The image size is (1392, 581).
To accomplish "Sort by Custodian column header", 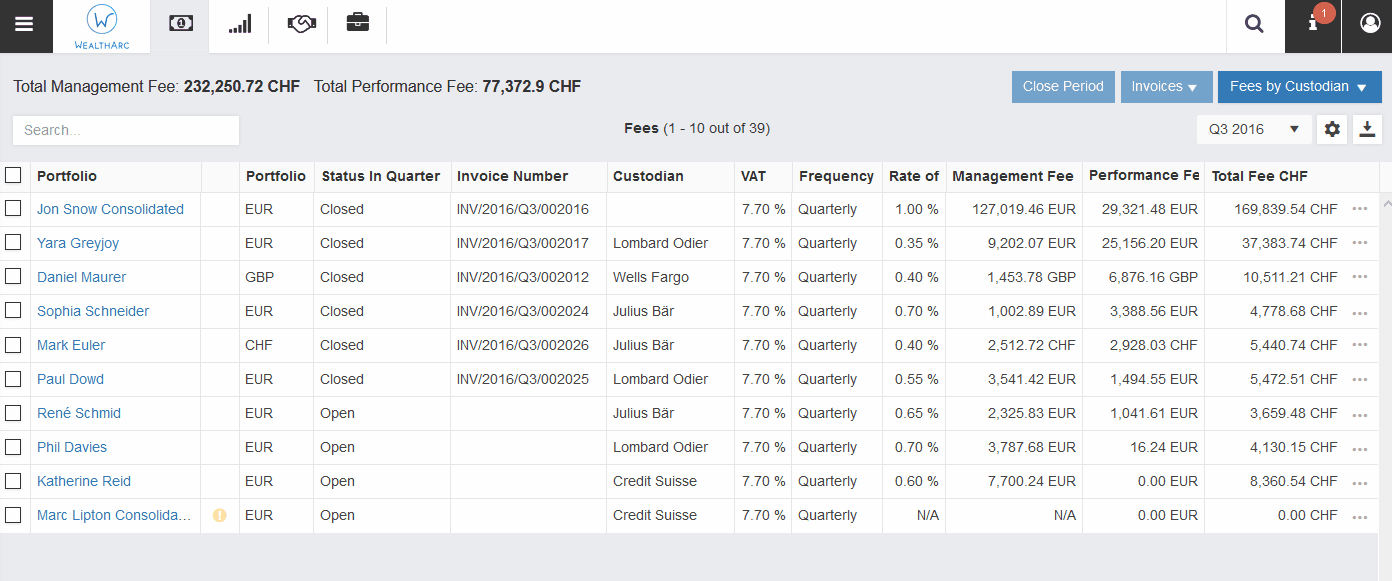I will [648, 176].
